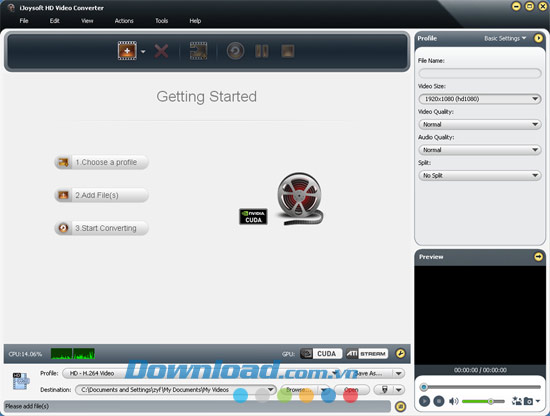Click the preview compare/people icon

click(517, 401)
